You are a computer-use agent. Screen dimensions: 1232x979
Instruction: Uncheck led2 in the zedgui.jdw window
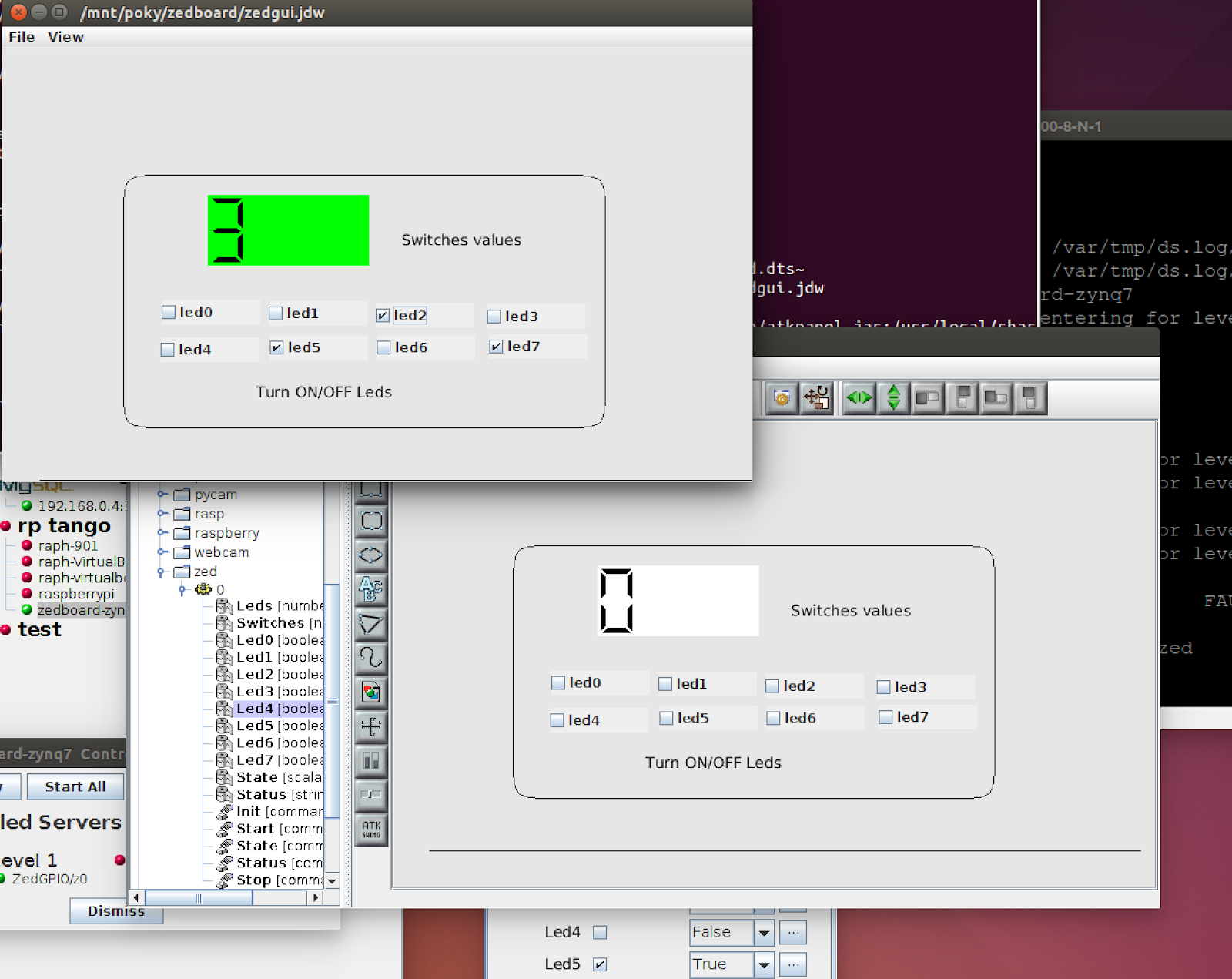[x=383, y=315]
